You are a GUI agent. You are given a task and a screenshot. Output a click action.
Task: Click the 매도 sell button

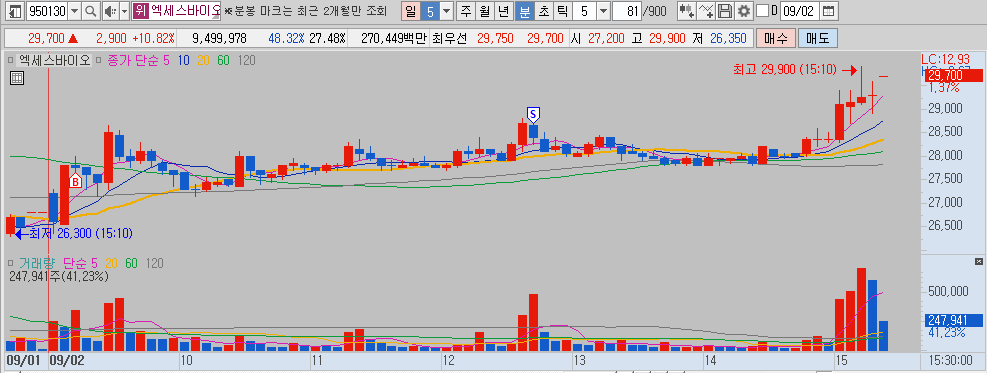[818, 38]
